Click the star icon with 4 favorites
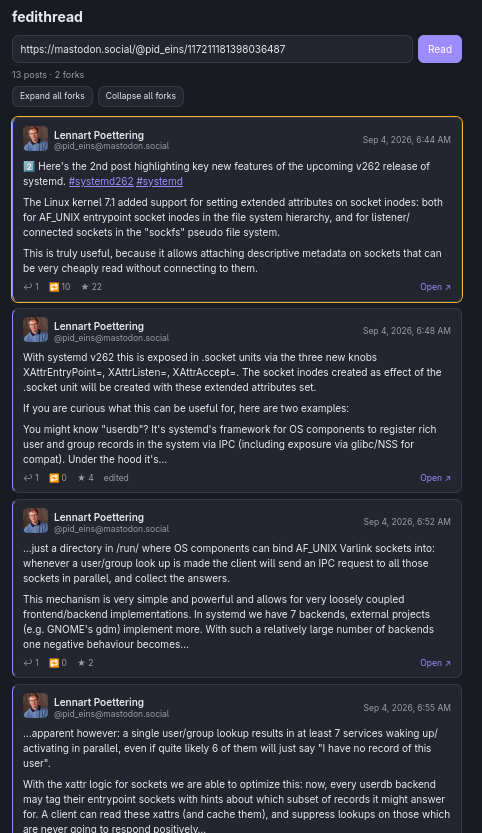Viewport: 482px width, 833px height. coord(81,478)
